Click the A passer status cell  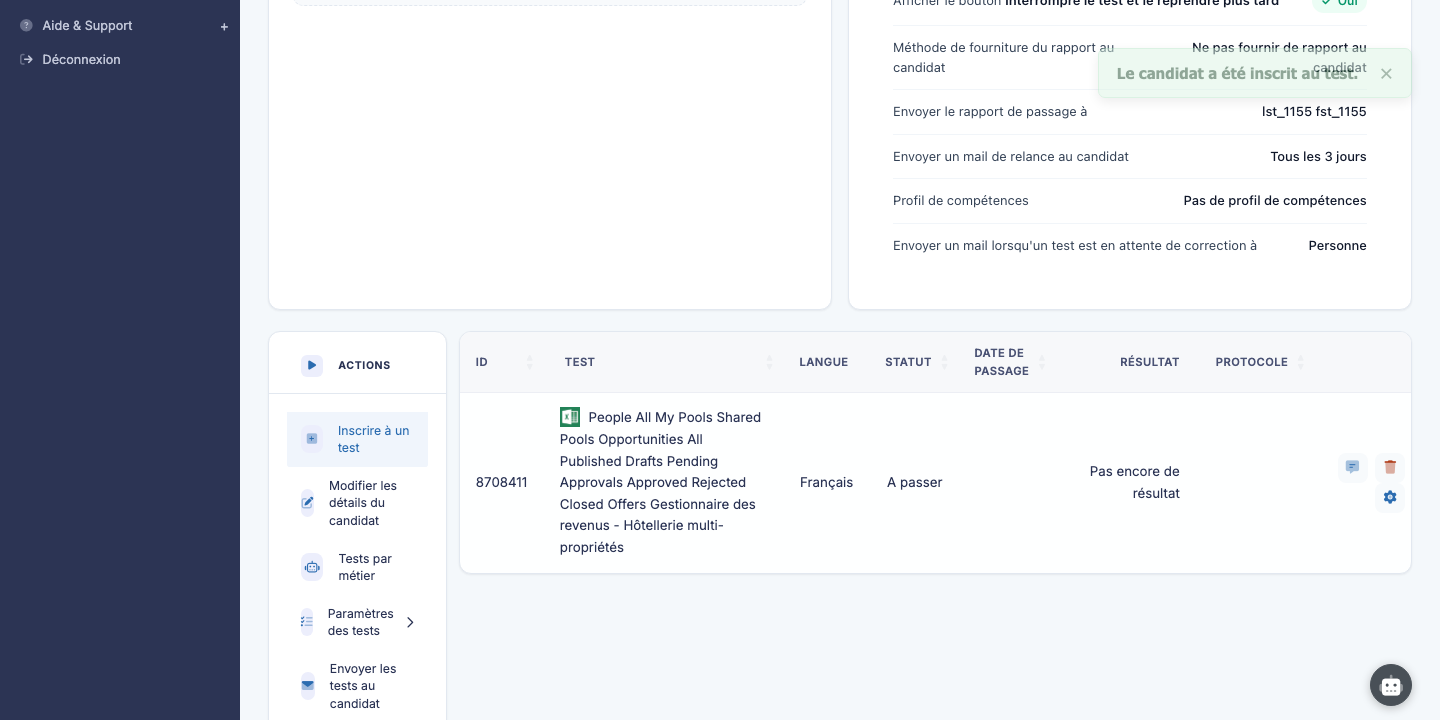click(x=915, y=482)
